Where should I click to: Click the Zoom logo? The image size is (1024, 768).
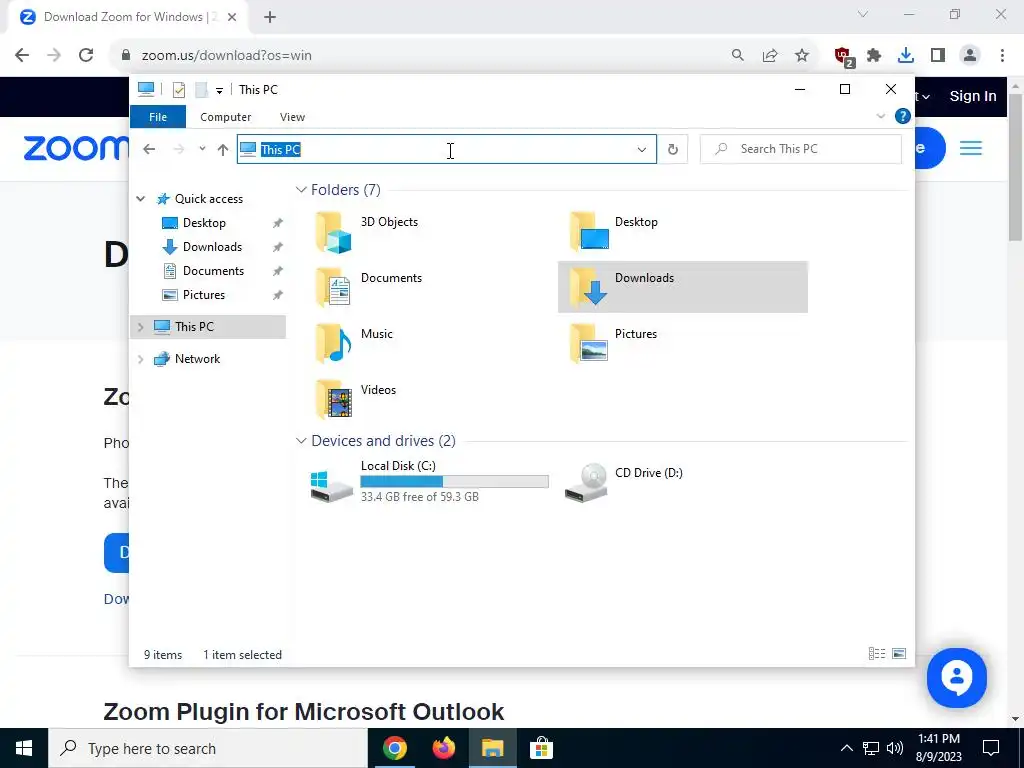point(76,148)
